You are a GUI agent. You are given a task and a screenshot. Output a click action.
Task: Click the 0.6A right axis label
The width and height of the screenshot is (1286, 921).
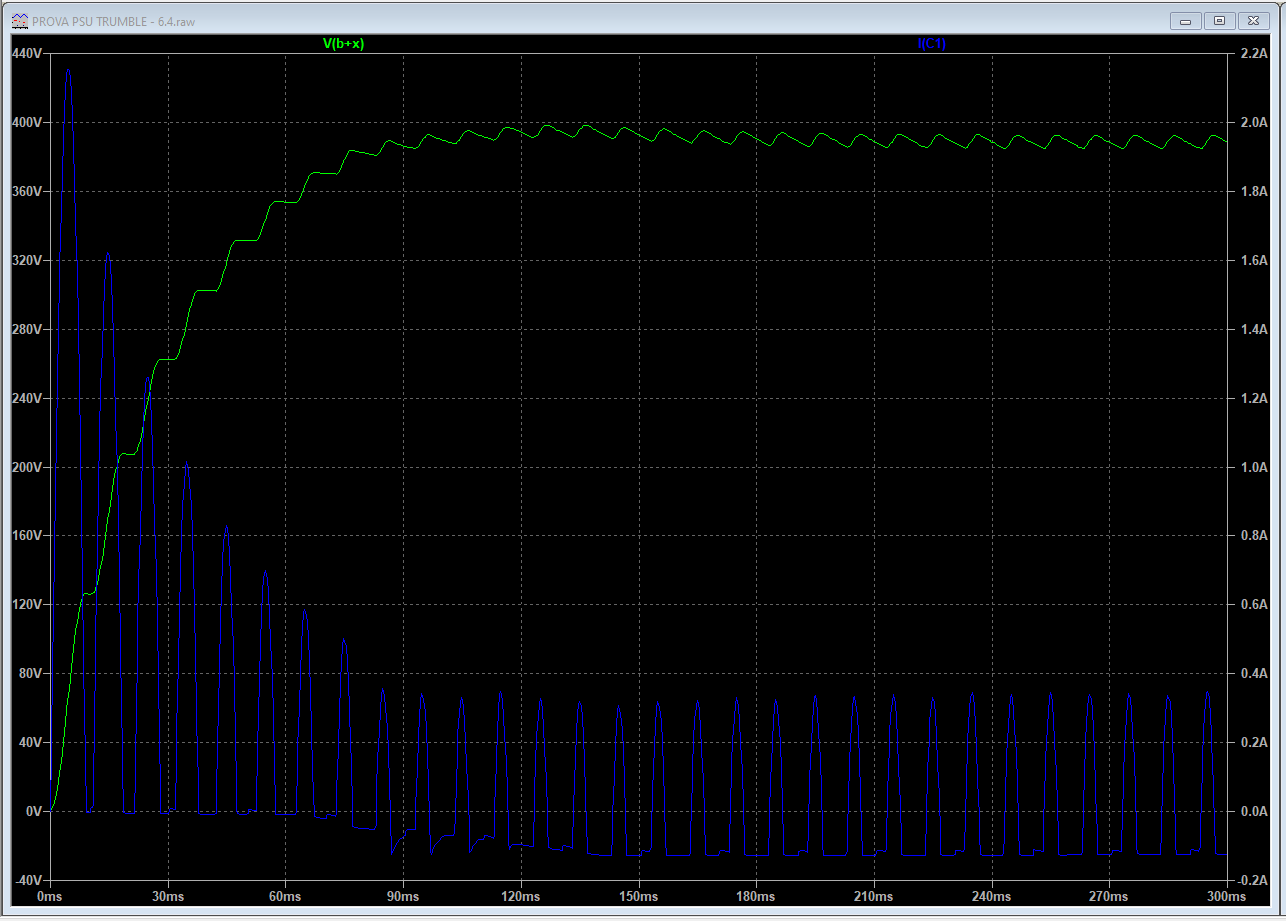pyautogui.click(x=1253, y=605)
